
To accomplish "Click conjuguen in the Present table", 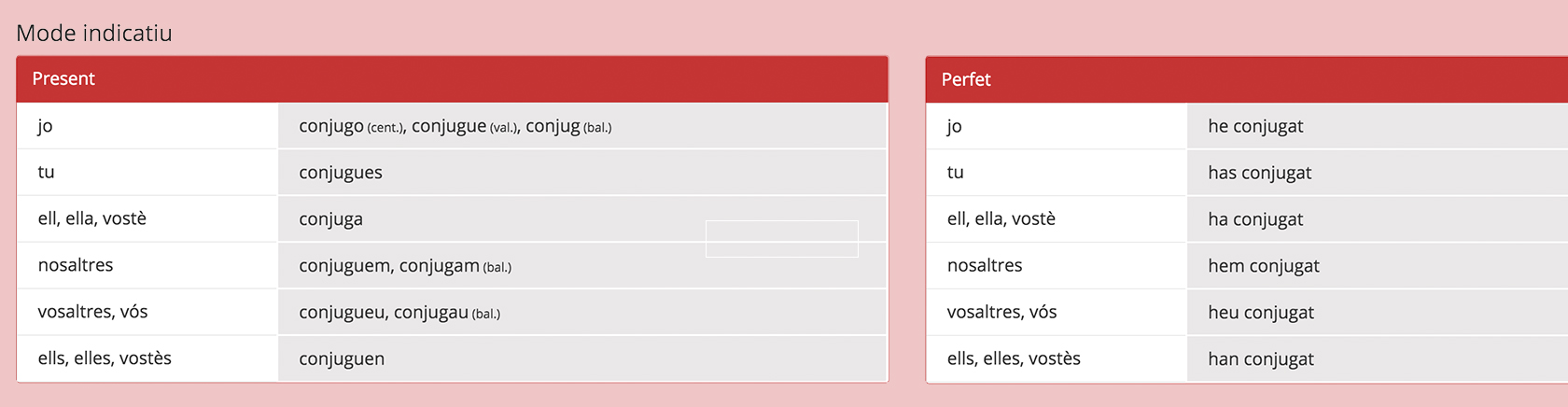I will (342, 359).
